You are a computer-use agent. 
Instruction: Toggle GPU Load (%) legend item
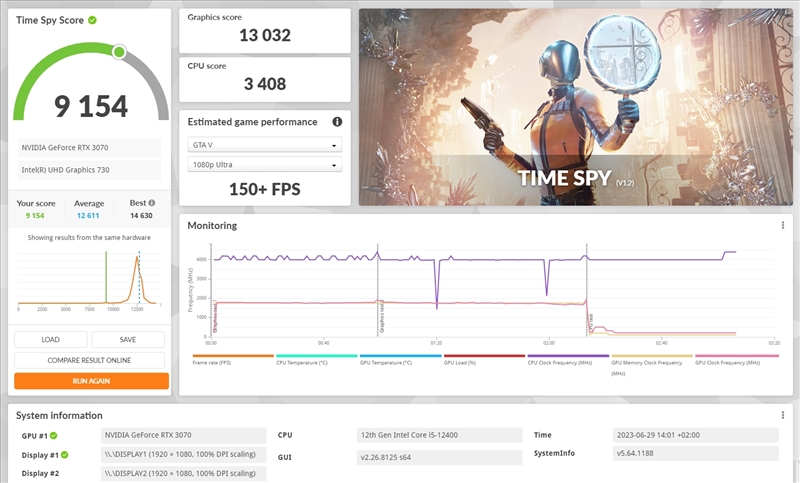484,360
